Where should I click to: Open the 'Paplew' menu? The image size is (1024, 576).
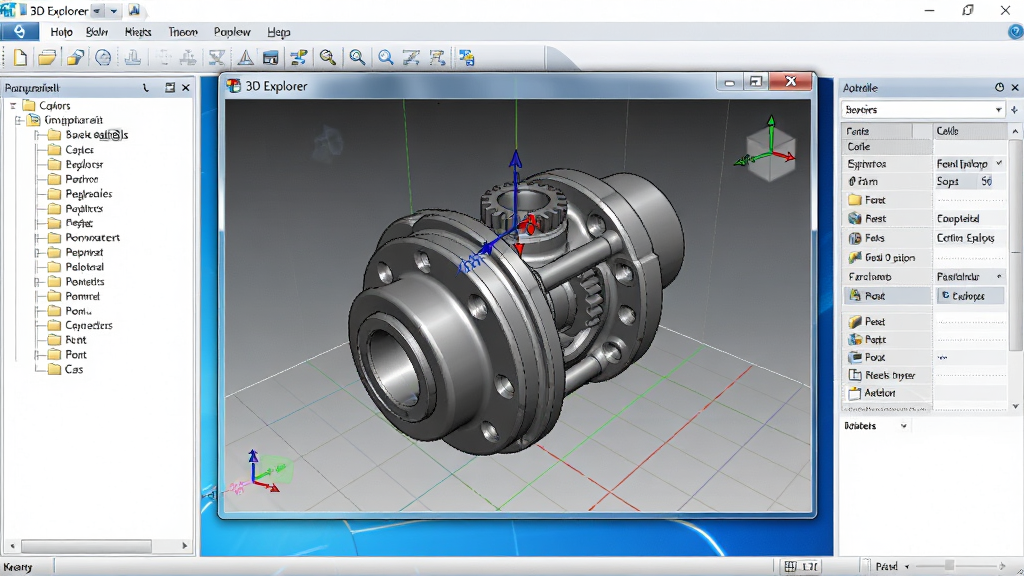coord(232,31)
